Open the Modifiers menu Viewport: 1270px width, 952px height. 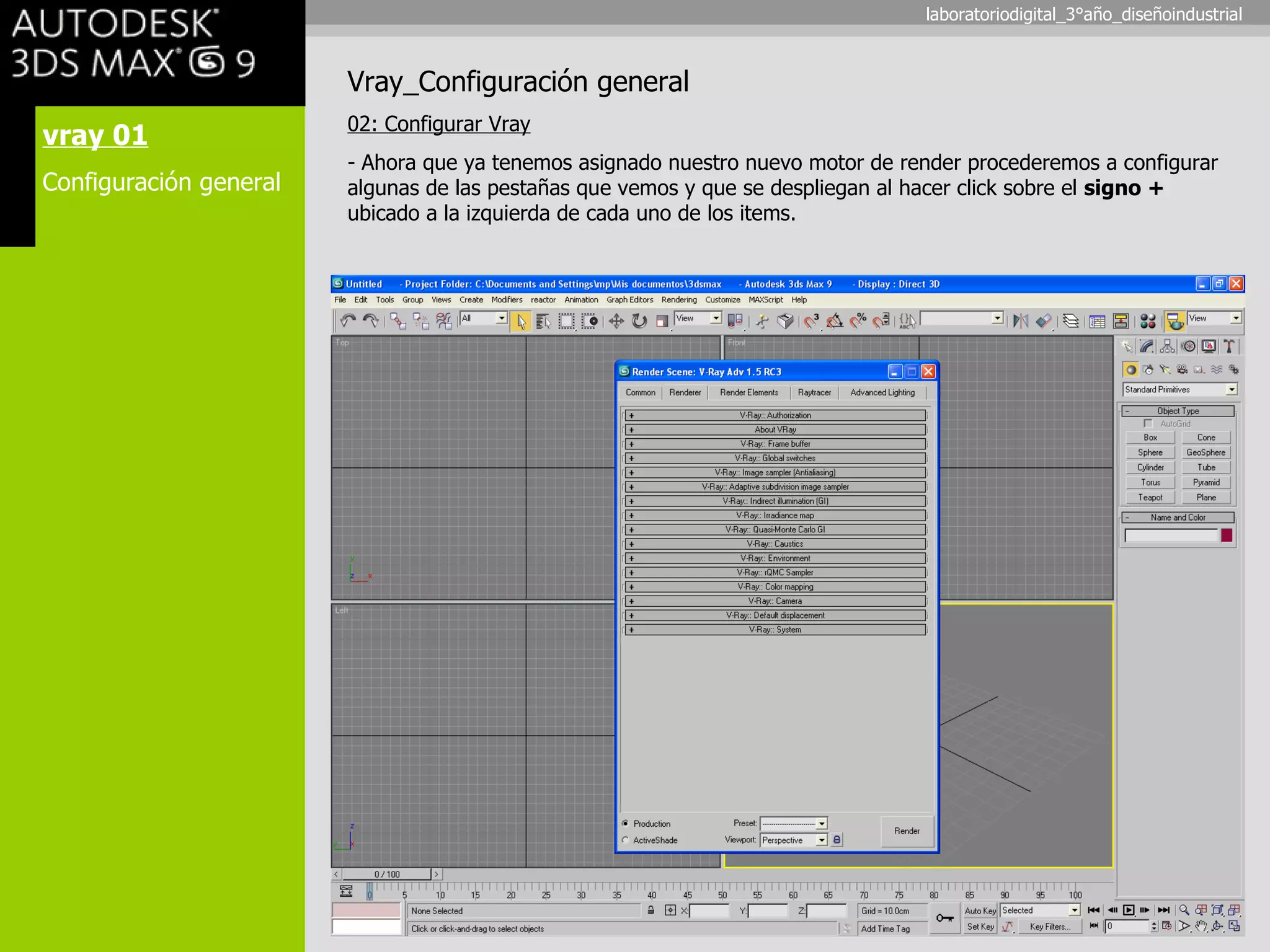click(507, 300)
